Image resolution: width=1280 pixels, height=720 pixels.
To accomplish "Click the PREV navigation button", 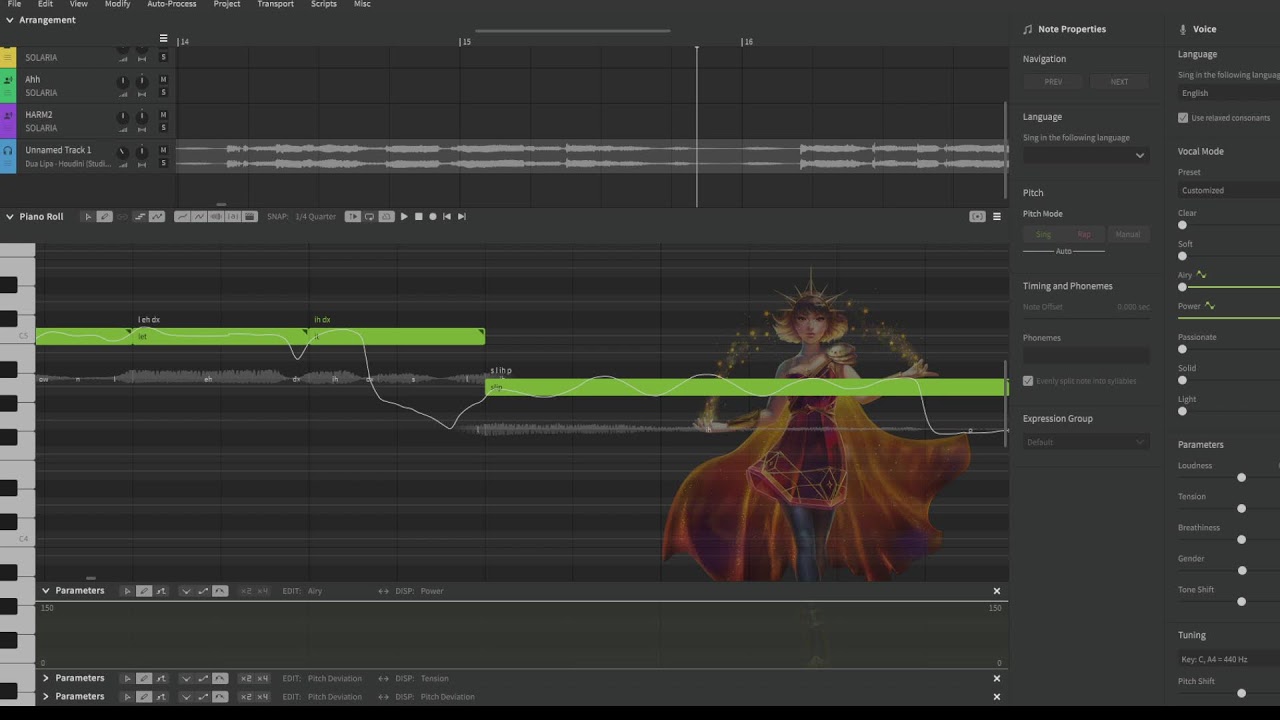I will (x=1053, y=82).
